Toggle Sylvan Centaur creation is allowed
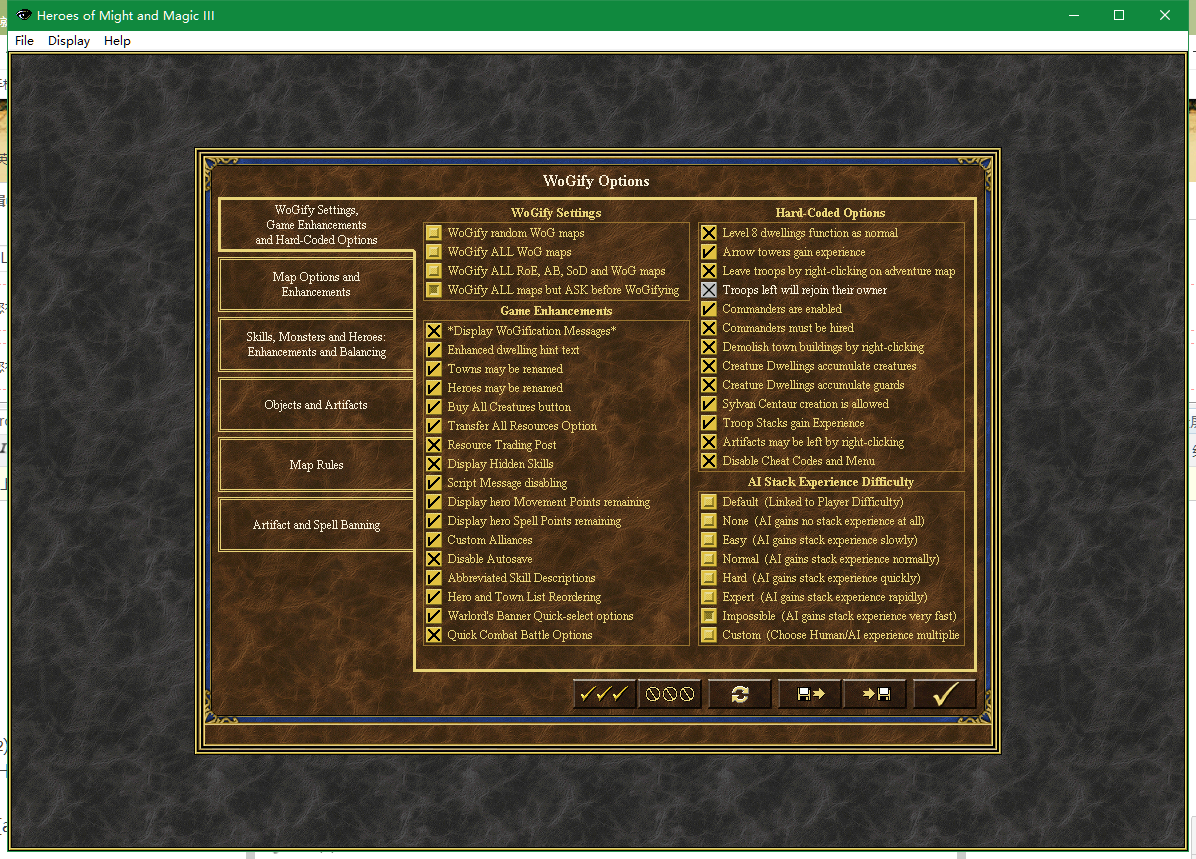 (x=709, y=404)
